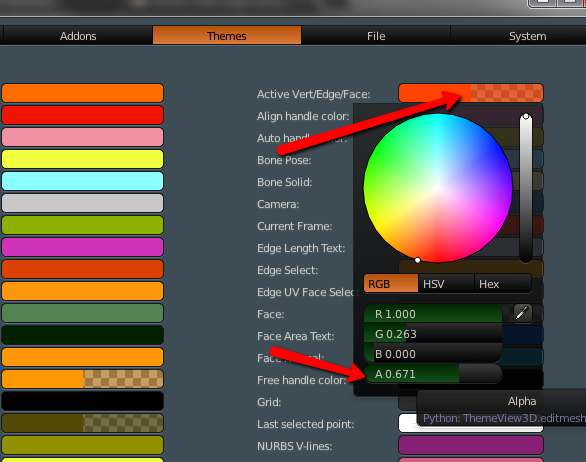The height and width of the screenshot is (462, 586).
Task: Click the white handle atop the brightness bar
Action: (x=526, y=117)
